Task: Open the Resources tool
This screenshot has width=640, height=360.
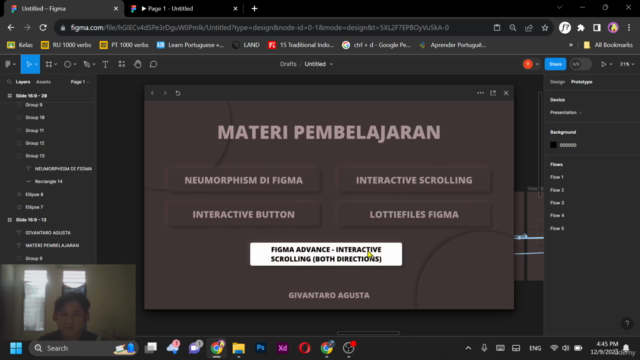Action: (x=122, y=64)
